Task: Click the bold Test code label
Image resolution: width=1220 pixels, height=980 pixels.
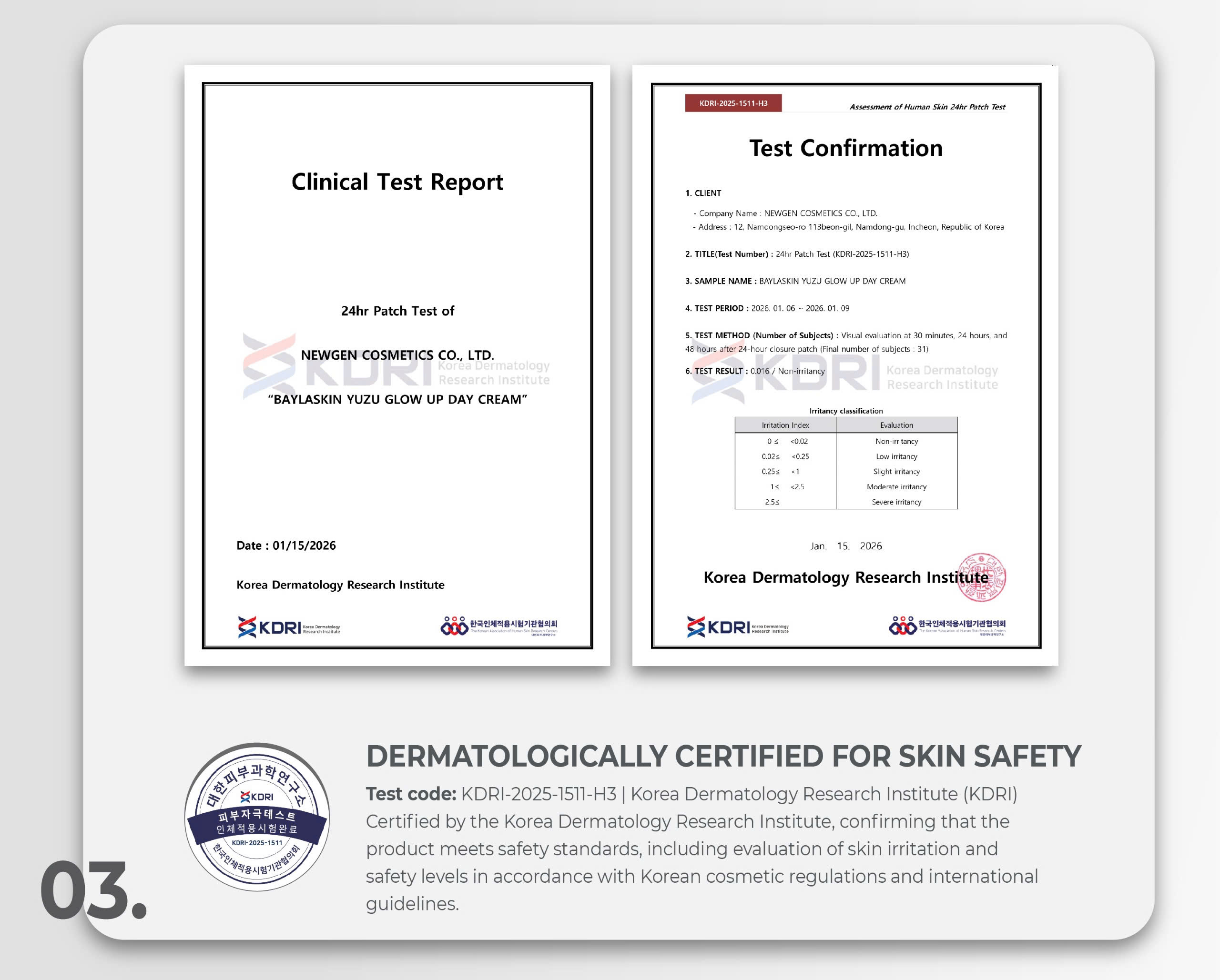Action: 411,794
